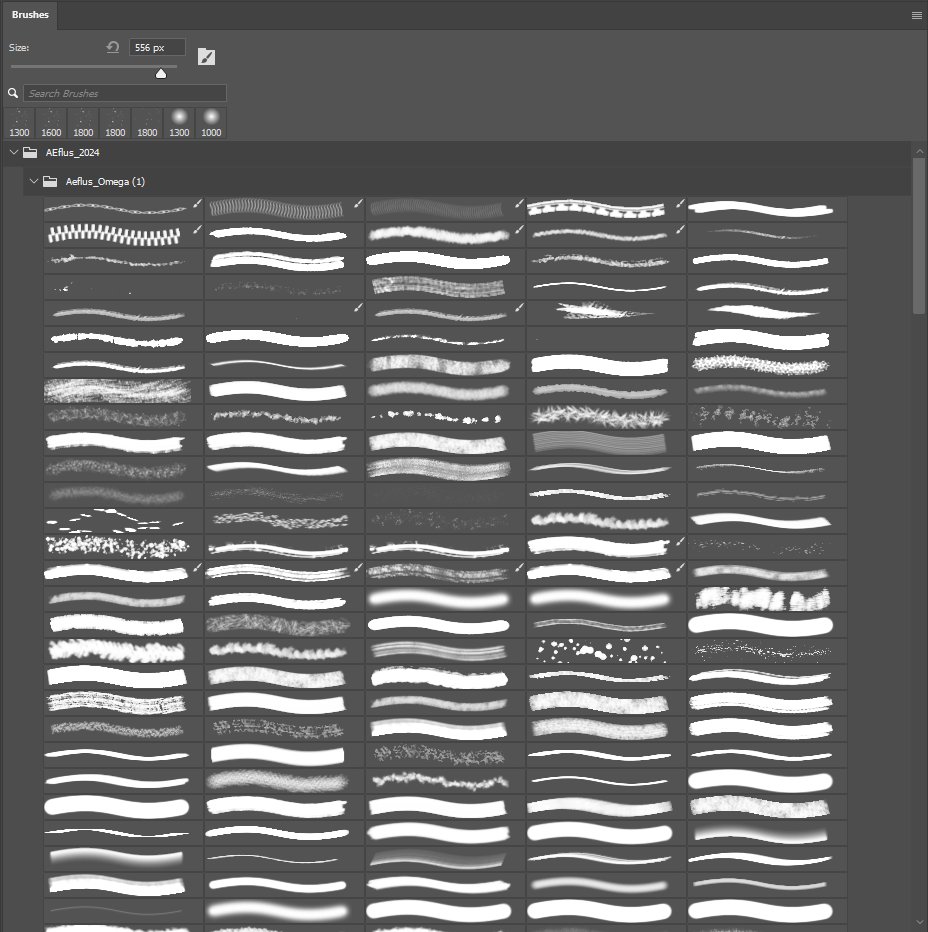Viewport: 928px width, 932px height.
Task: Choose the scattered flat dashes brush preset
Action: pyautogui.click(x=123, y=521)
